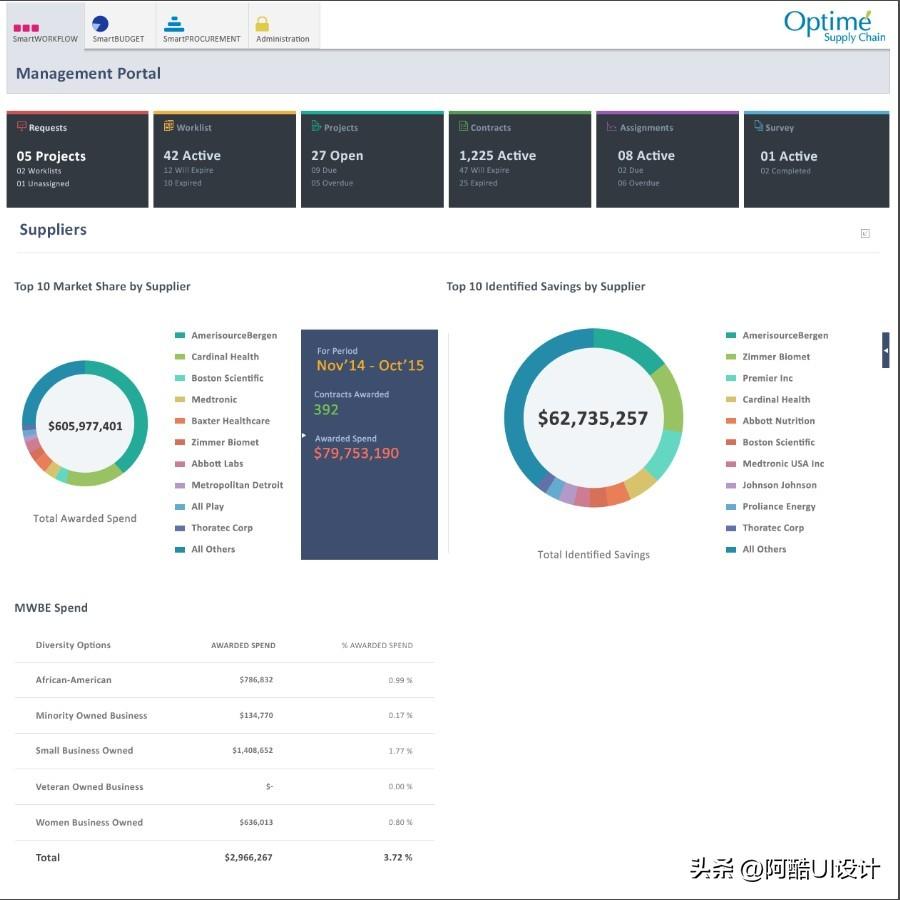
Task: Select the Small Business Owned row
Action: (224, 751)
